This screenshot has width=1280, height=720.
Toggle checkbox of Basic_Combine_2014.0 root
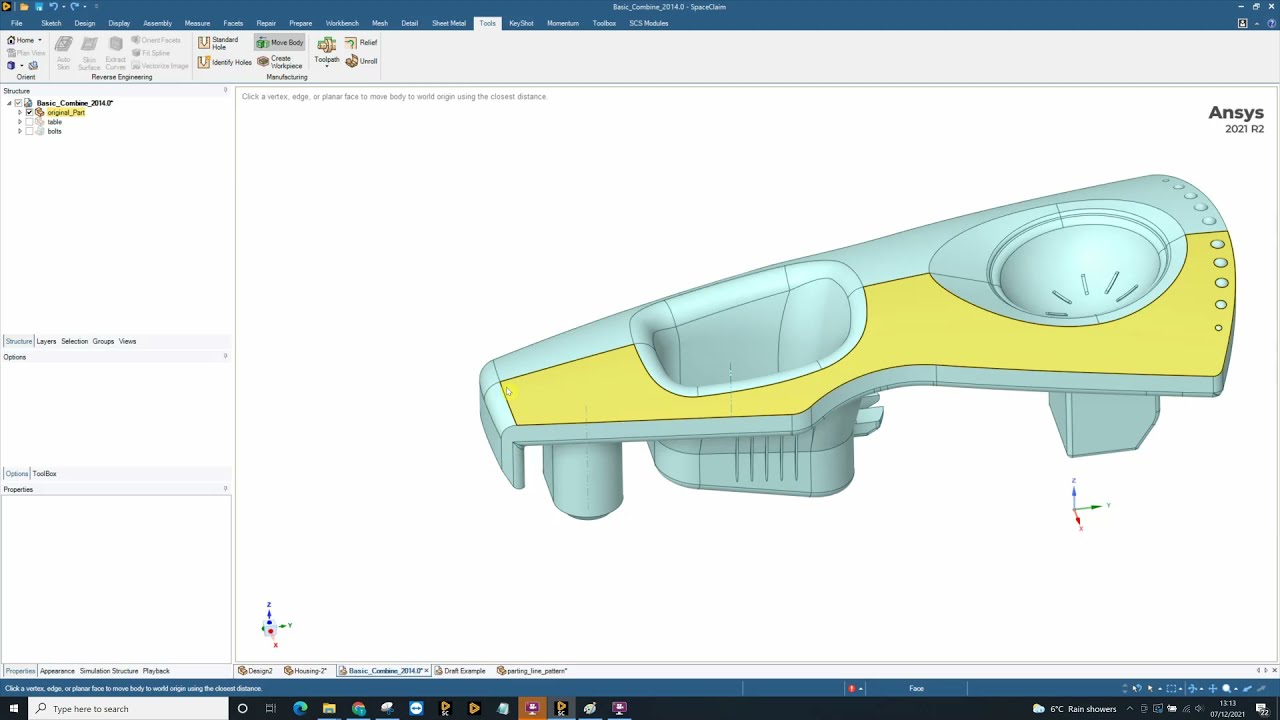coord(18,103)
